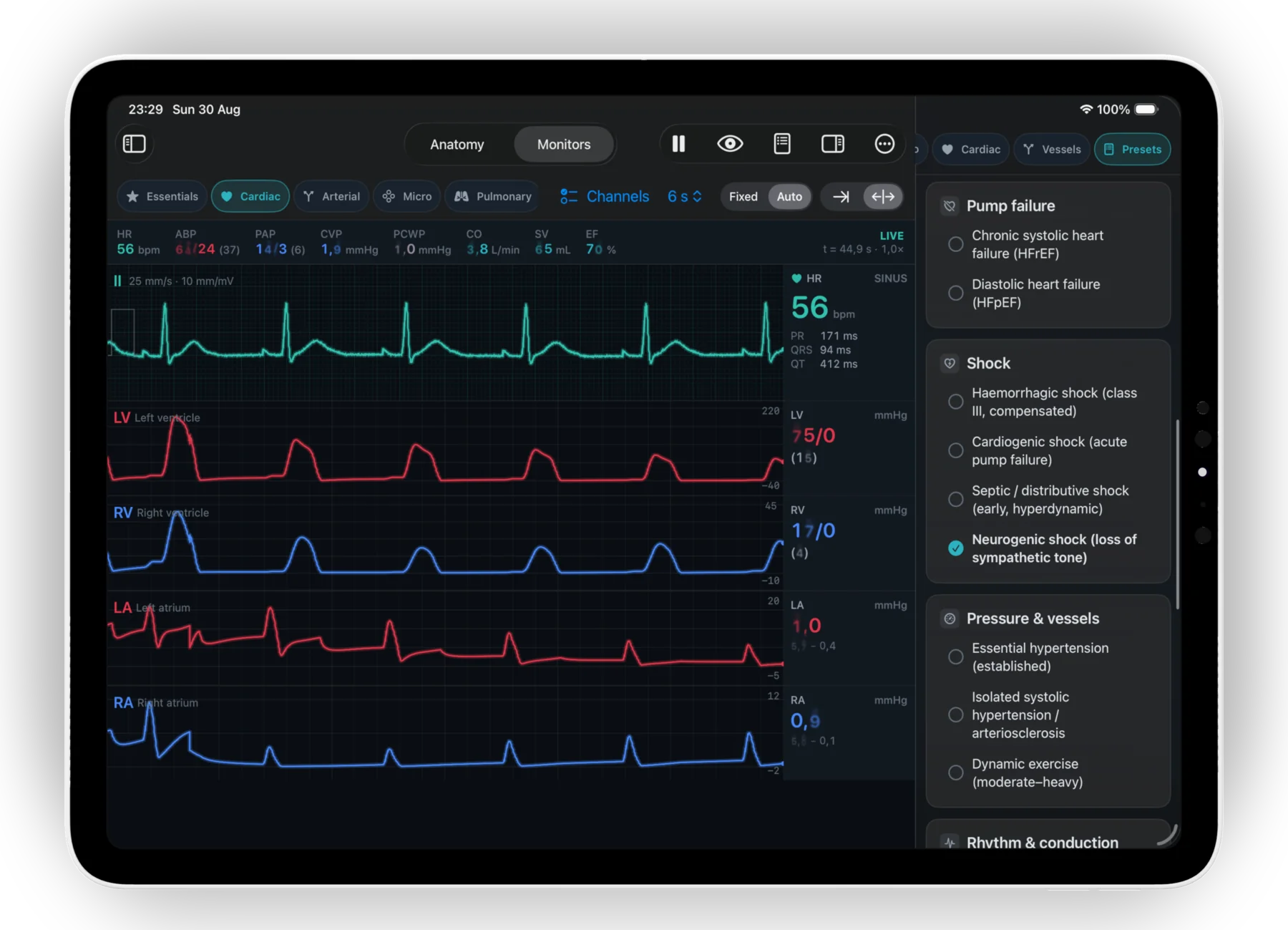Screen dimensions: 1288x930
Task: Click the EF 70 % value
Action: 601,249
